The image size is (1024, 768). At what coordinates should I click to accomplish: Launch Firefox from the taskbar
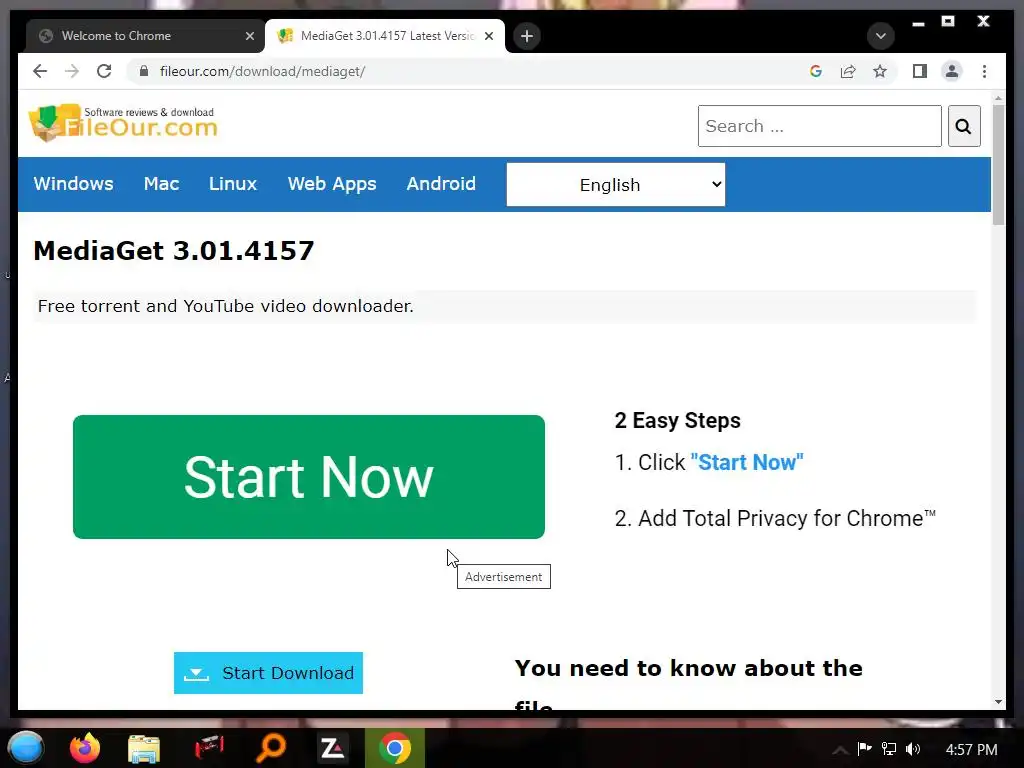pos(85,748)
